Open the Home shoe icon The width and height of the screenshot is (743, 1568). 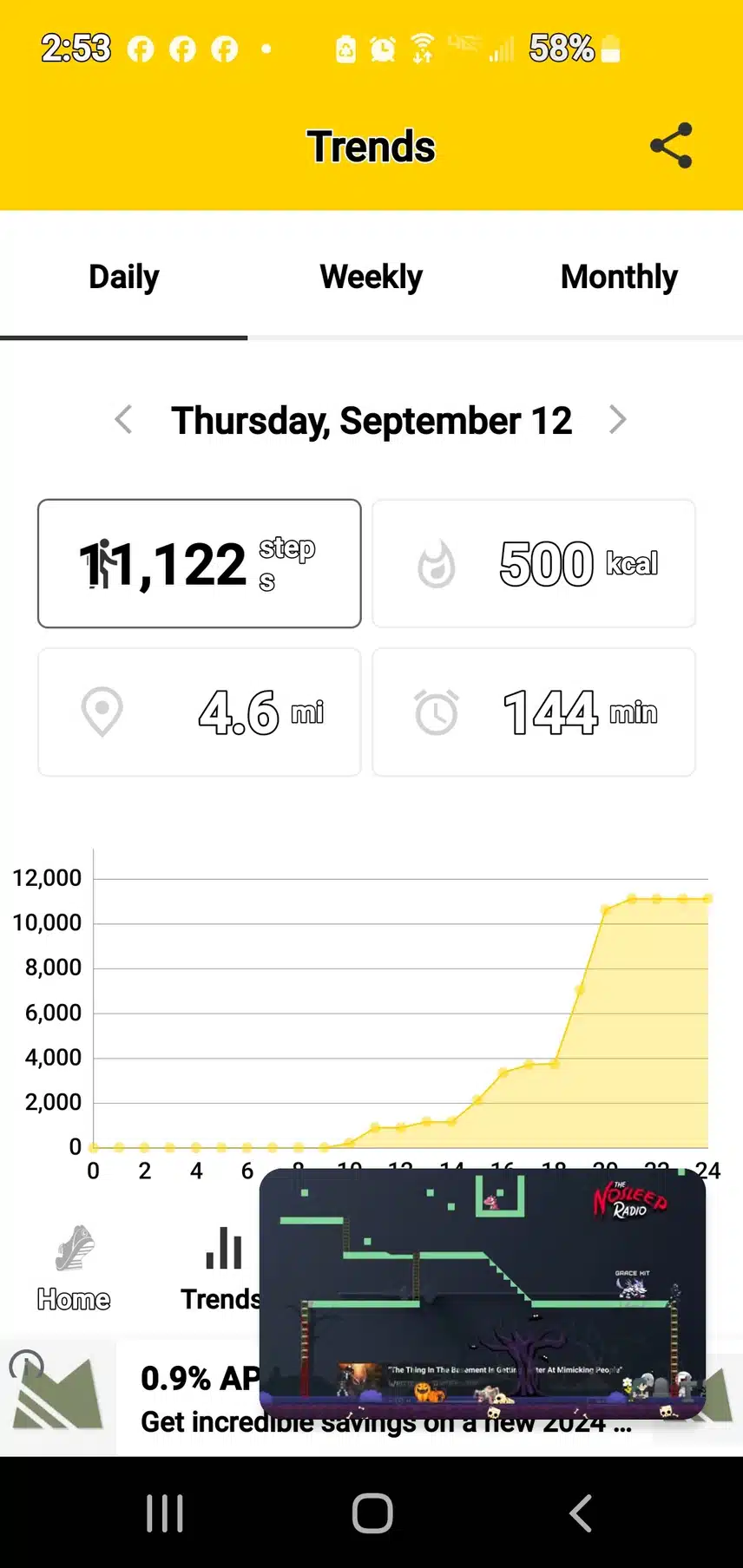pyautogui.click(x=75, y=1249)
